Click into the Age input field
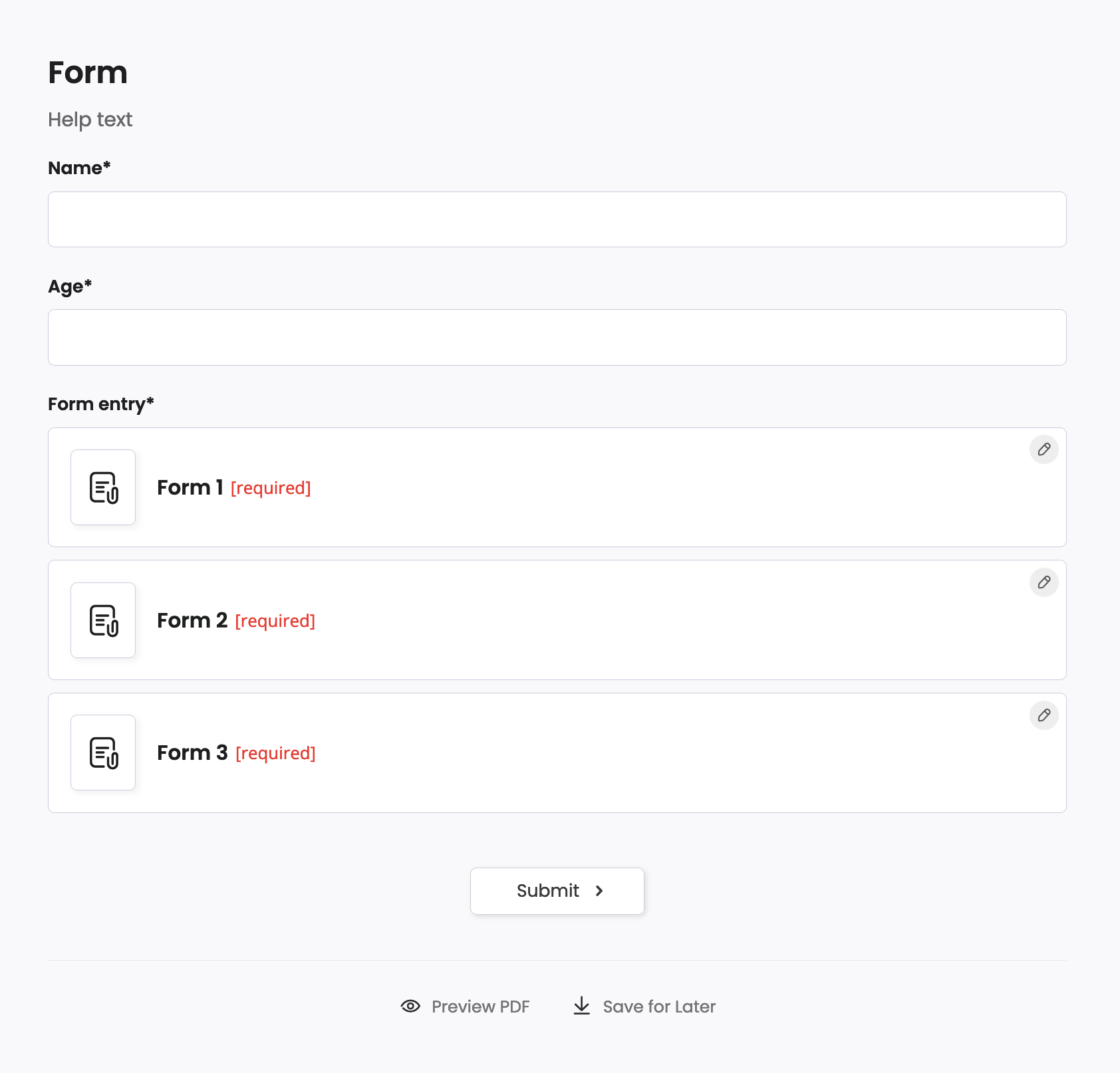Viewport: 1120px width, 1073px height. (x=557, y=337)
